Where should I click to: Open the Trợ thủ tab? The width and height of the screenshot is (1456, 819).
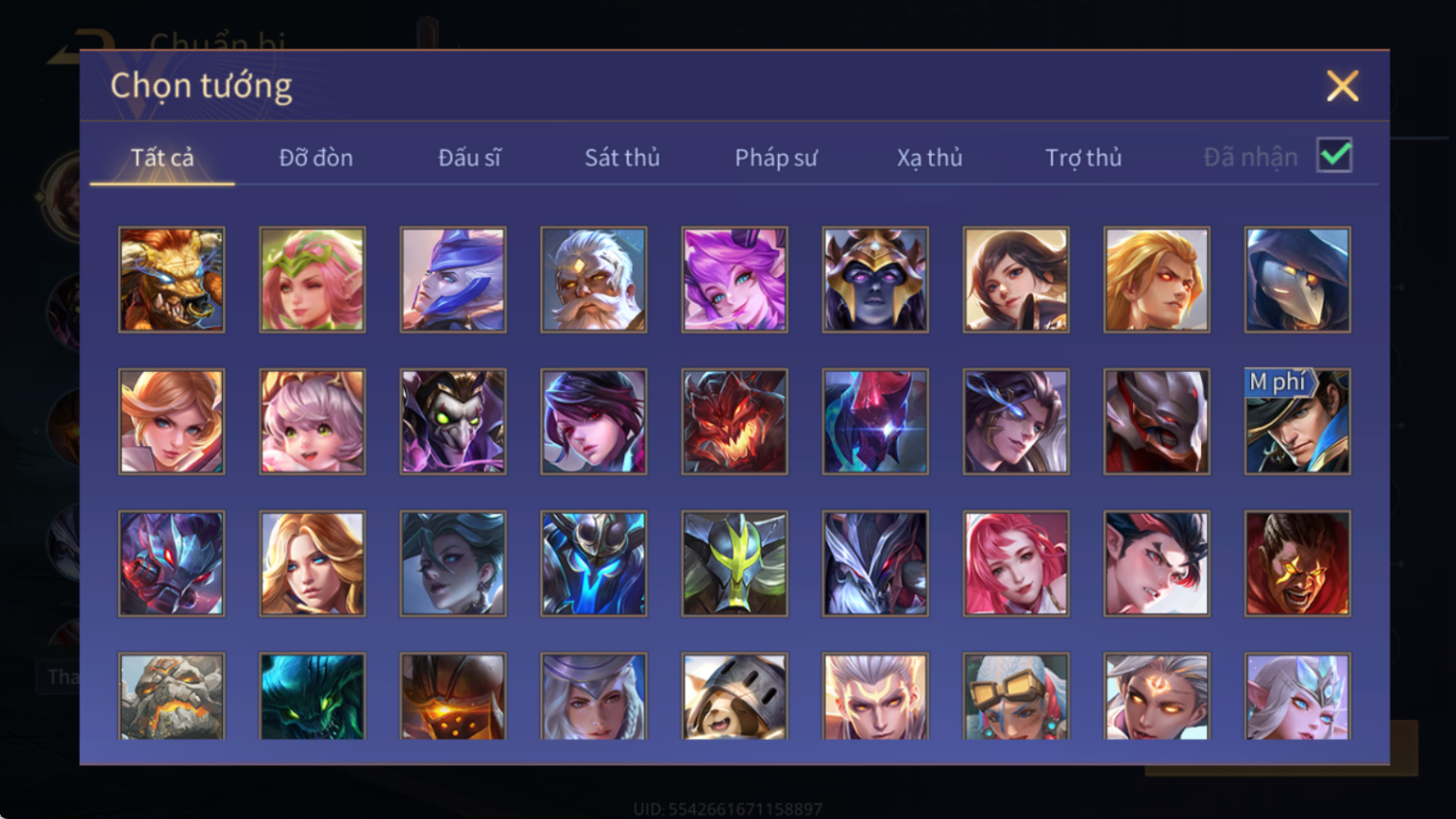[1084, 158]
